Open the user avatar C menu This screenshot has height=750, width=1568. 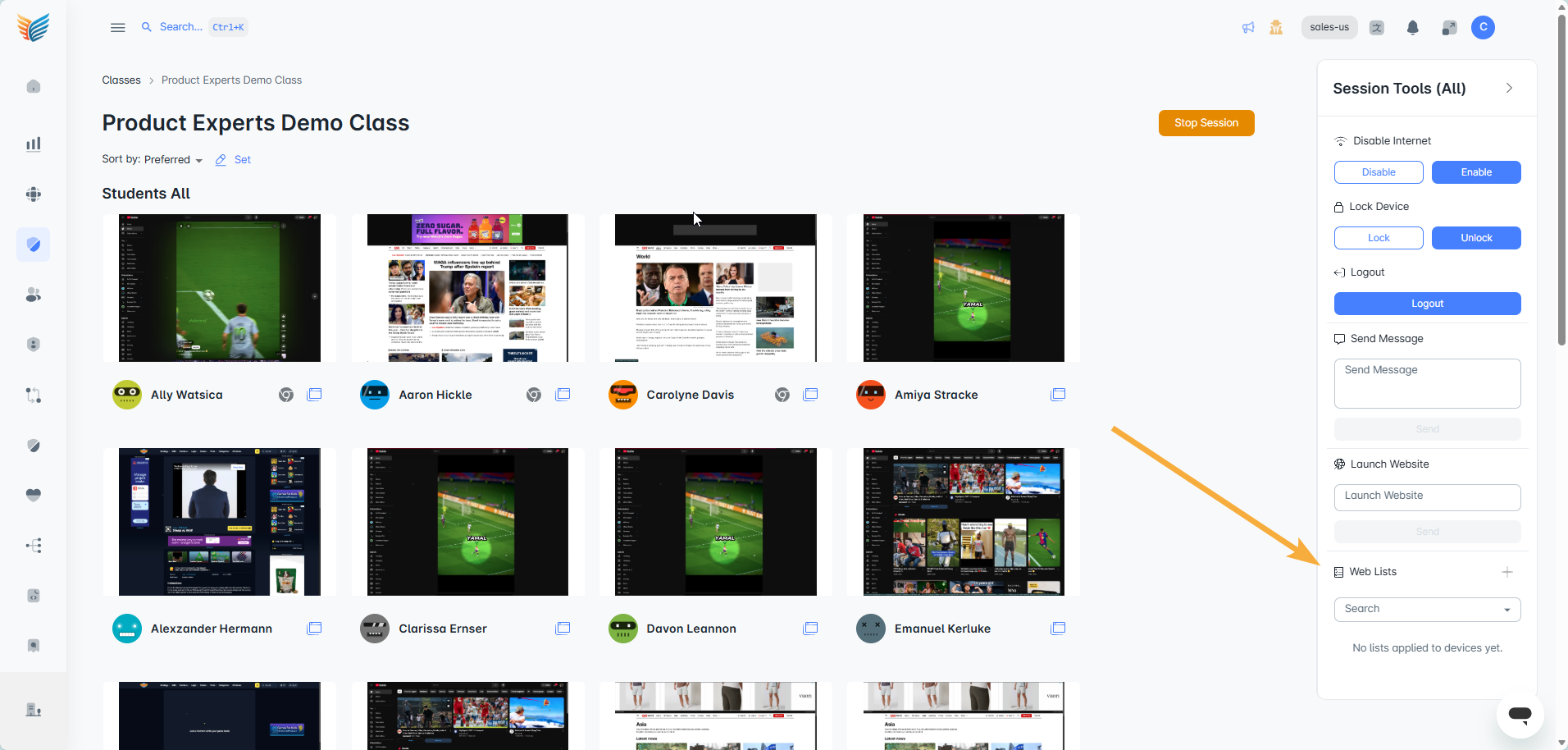(x=1483, y=27)
